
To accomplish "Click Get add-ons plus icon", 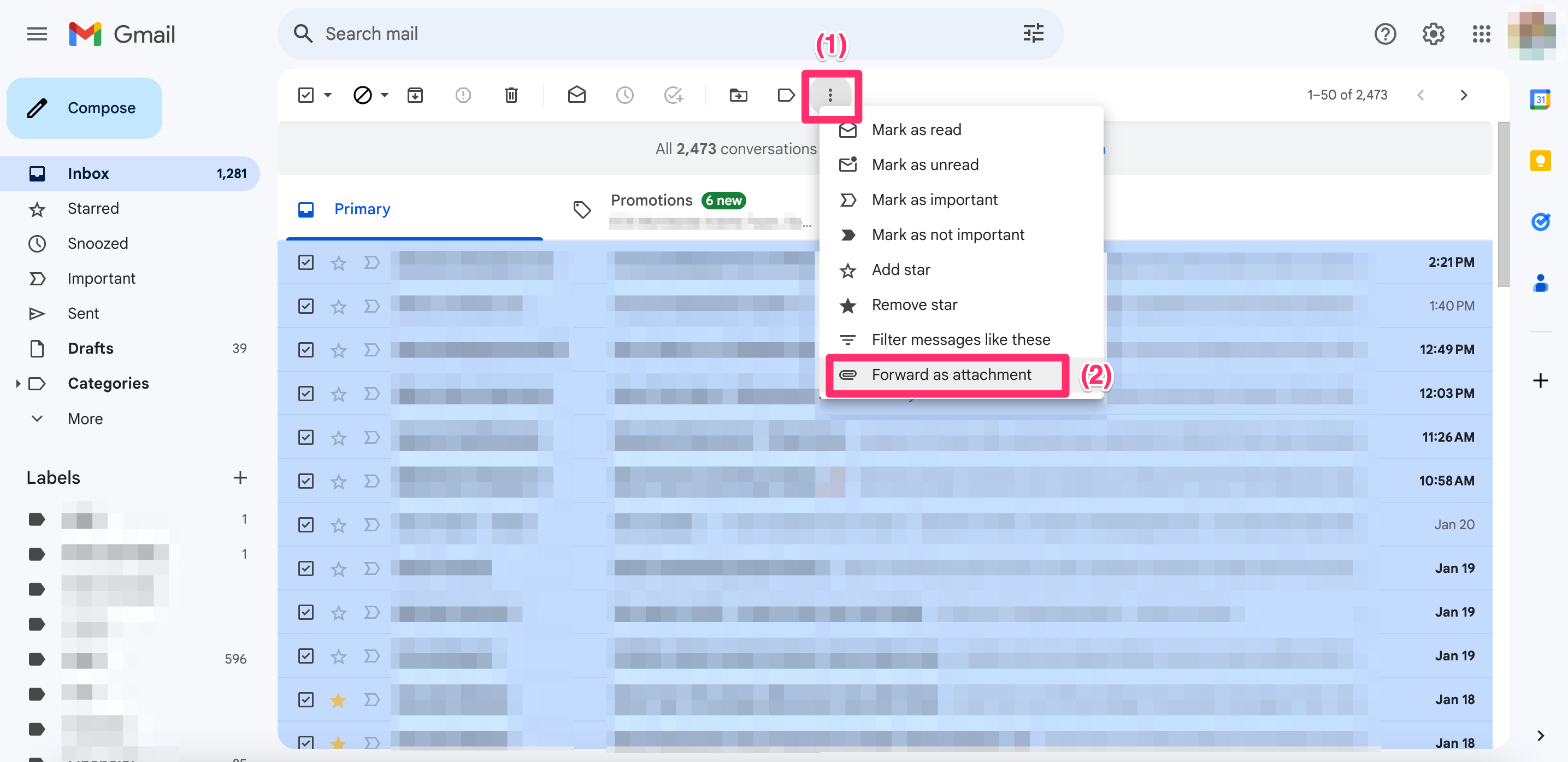I will (1540, 380).
